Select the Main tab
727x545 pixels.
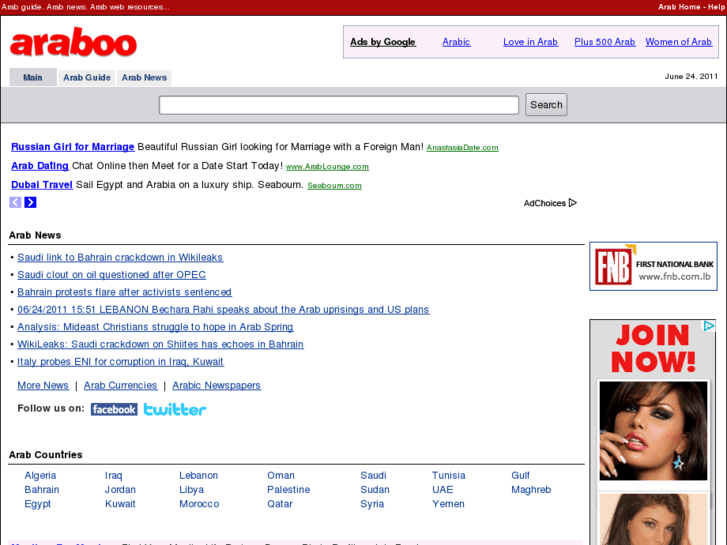pos(33,77)
